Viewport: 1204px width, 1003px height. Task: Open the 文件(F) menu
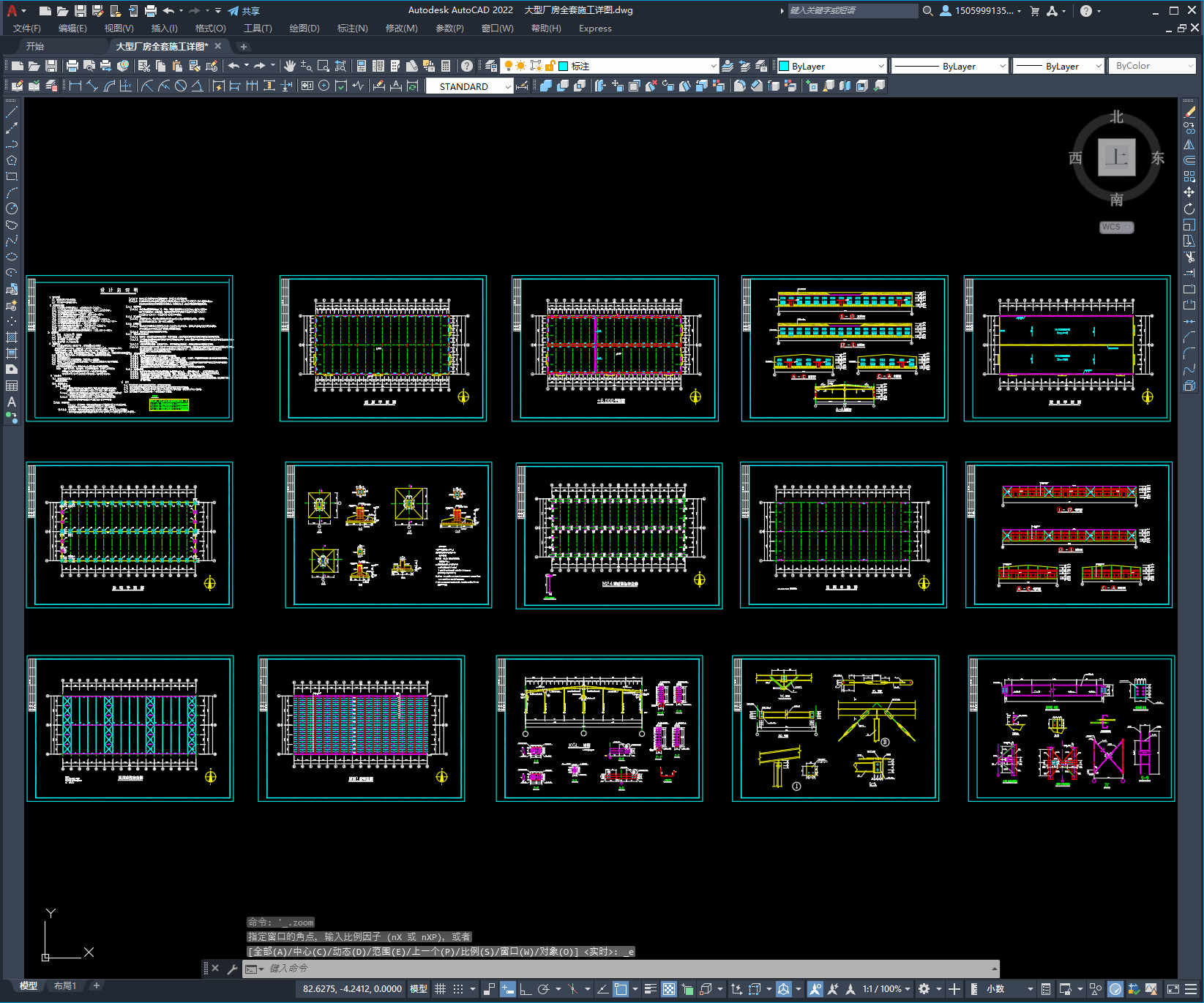[x=27, y=29]
